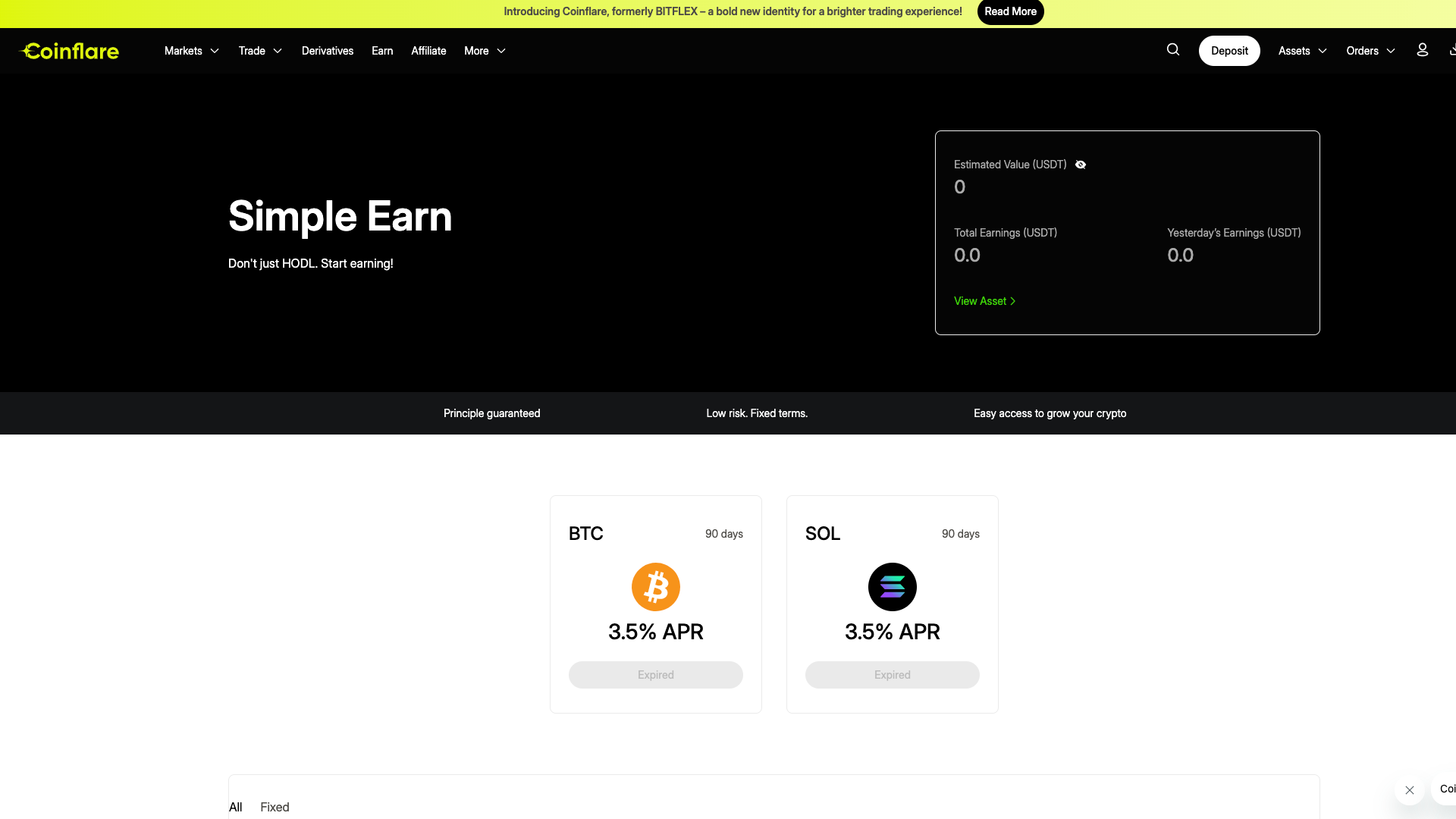
Task: Expand the Markets dropdown
Action: [x=192, y=51]
